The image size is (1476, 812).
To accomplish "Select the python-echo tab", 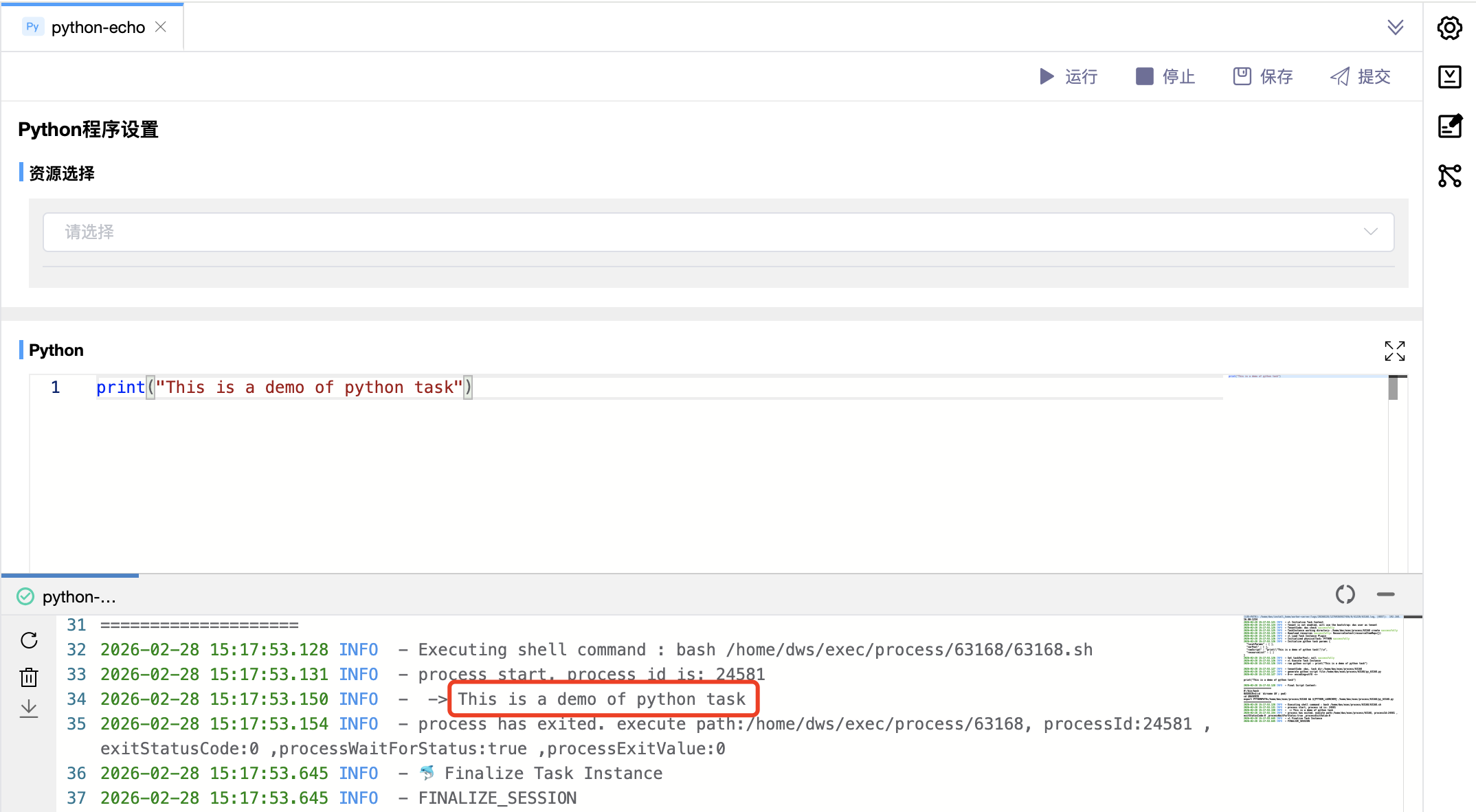I will (x=100, y=27).
